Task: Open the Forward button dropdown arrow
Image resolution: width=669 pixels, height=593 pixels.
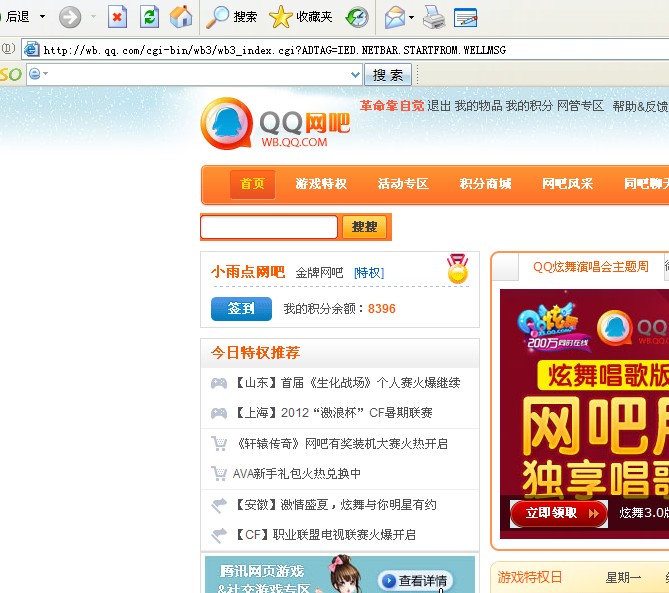Action: pyautogui.click(x=93, y=17)
